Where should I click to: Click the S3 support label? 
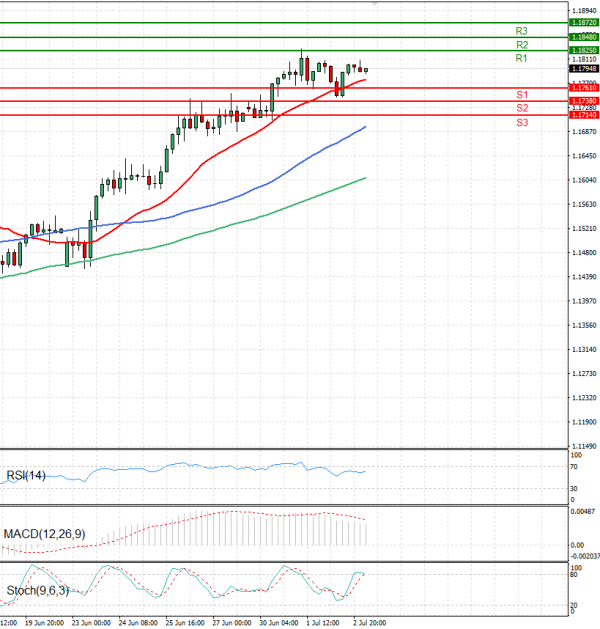point(522,123)
